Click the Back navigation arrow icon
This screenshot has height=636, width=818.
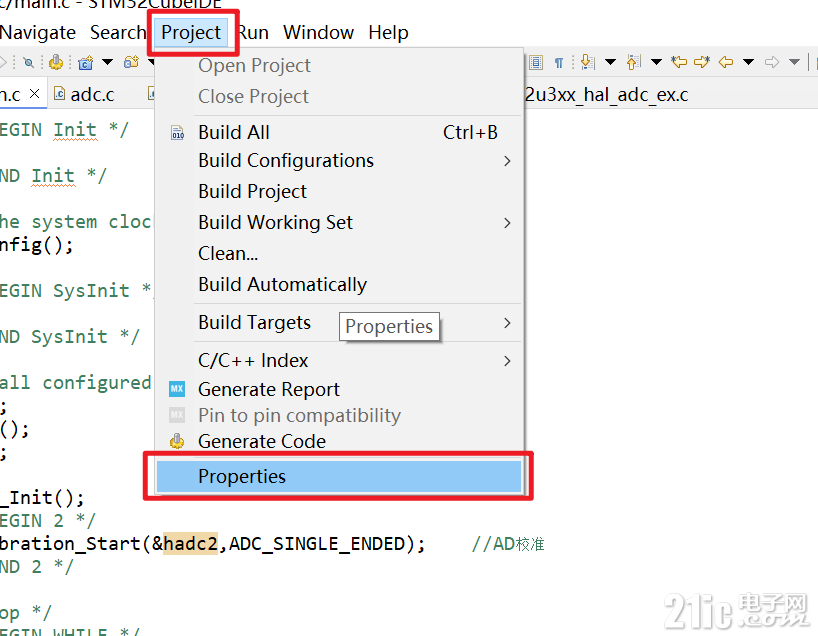tap(726, 63)
